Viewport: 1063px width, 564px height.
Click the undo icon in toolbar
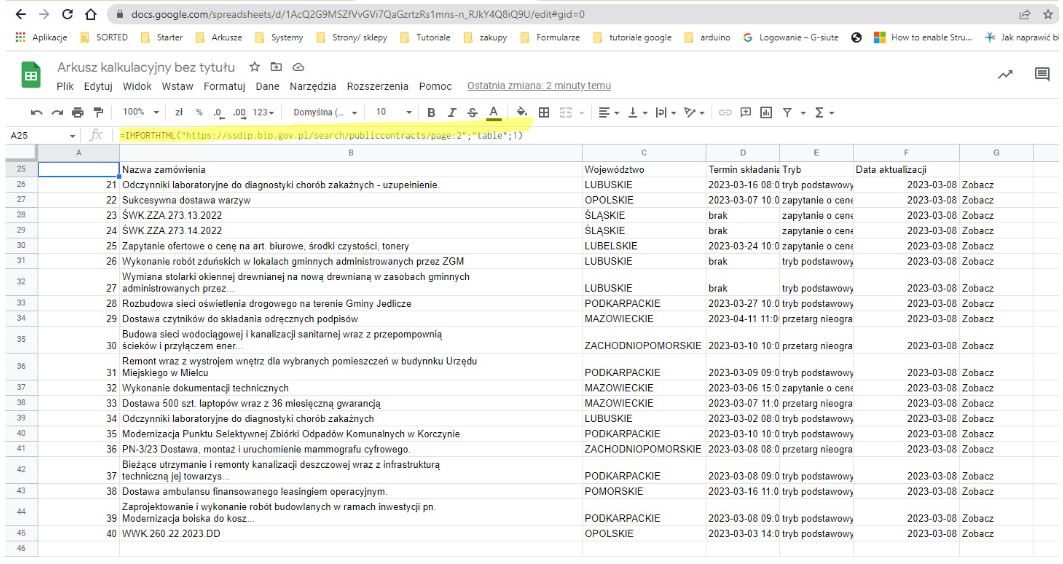37,112
